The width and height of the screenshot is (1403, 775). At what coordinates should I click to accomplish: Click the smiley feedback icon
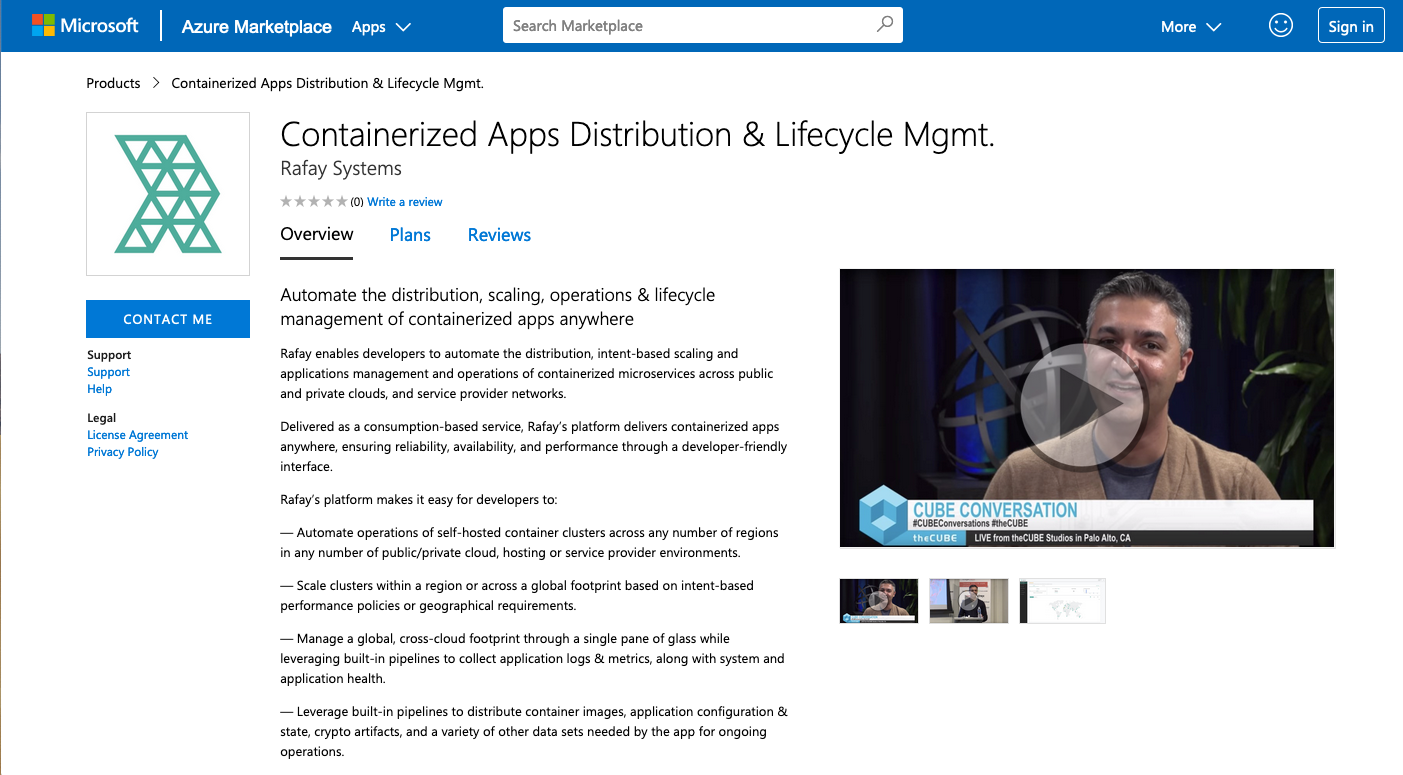click(1281, 26)
